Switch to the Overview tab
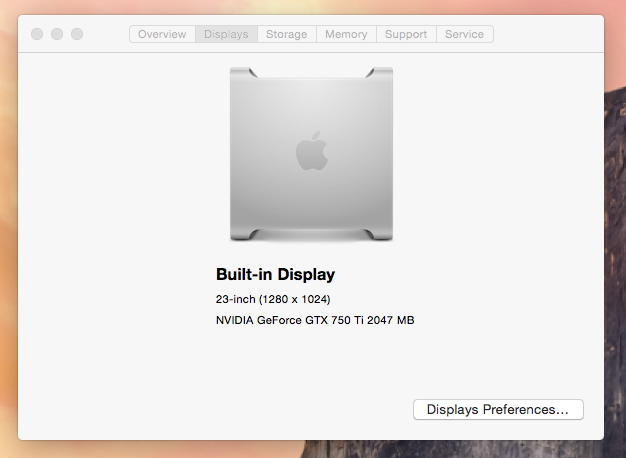 coord(162,34)
